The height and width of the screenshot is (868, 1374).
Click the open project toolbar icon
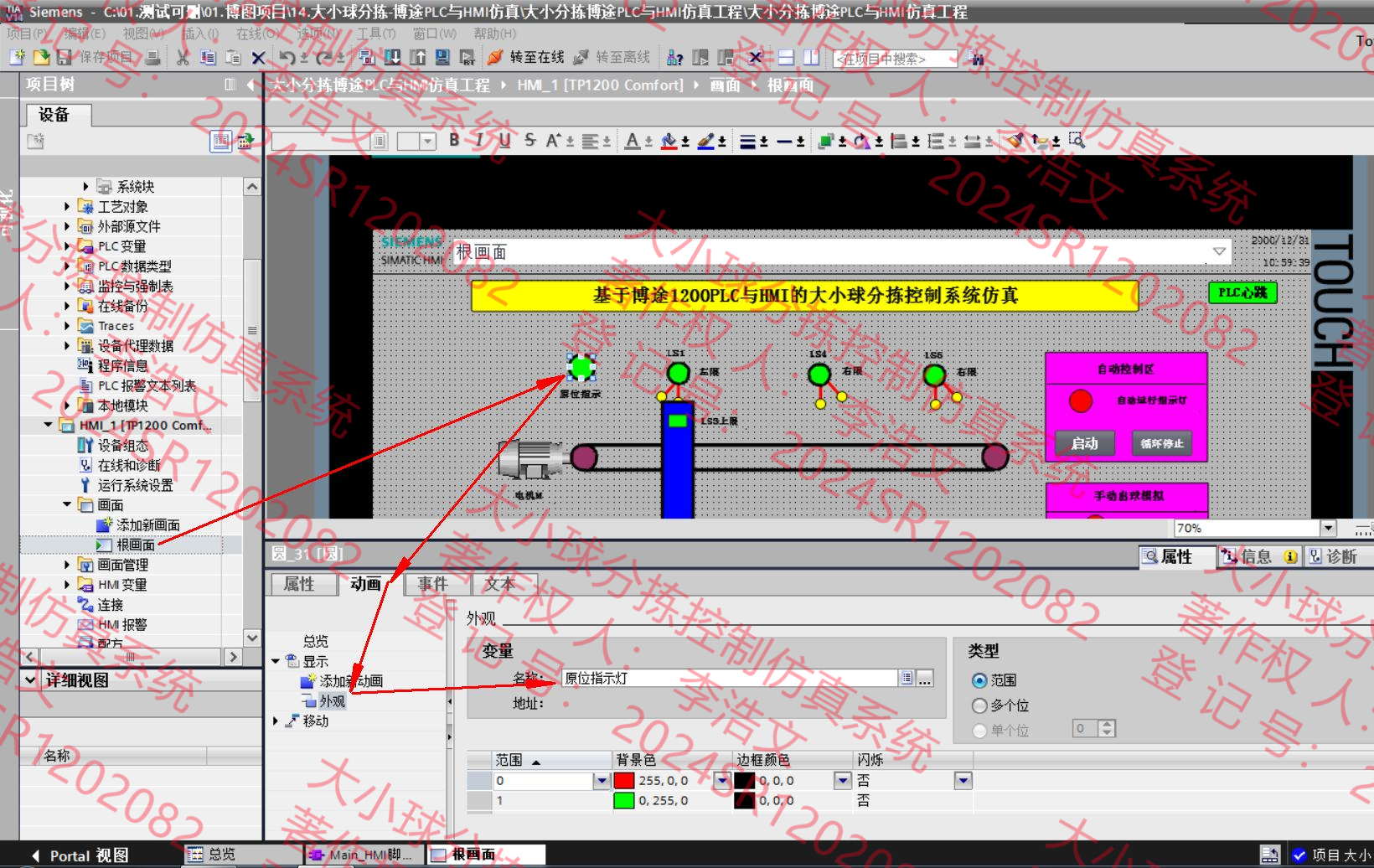(41, 57)
